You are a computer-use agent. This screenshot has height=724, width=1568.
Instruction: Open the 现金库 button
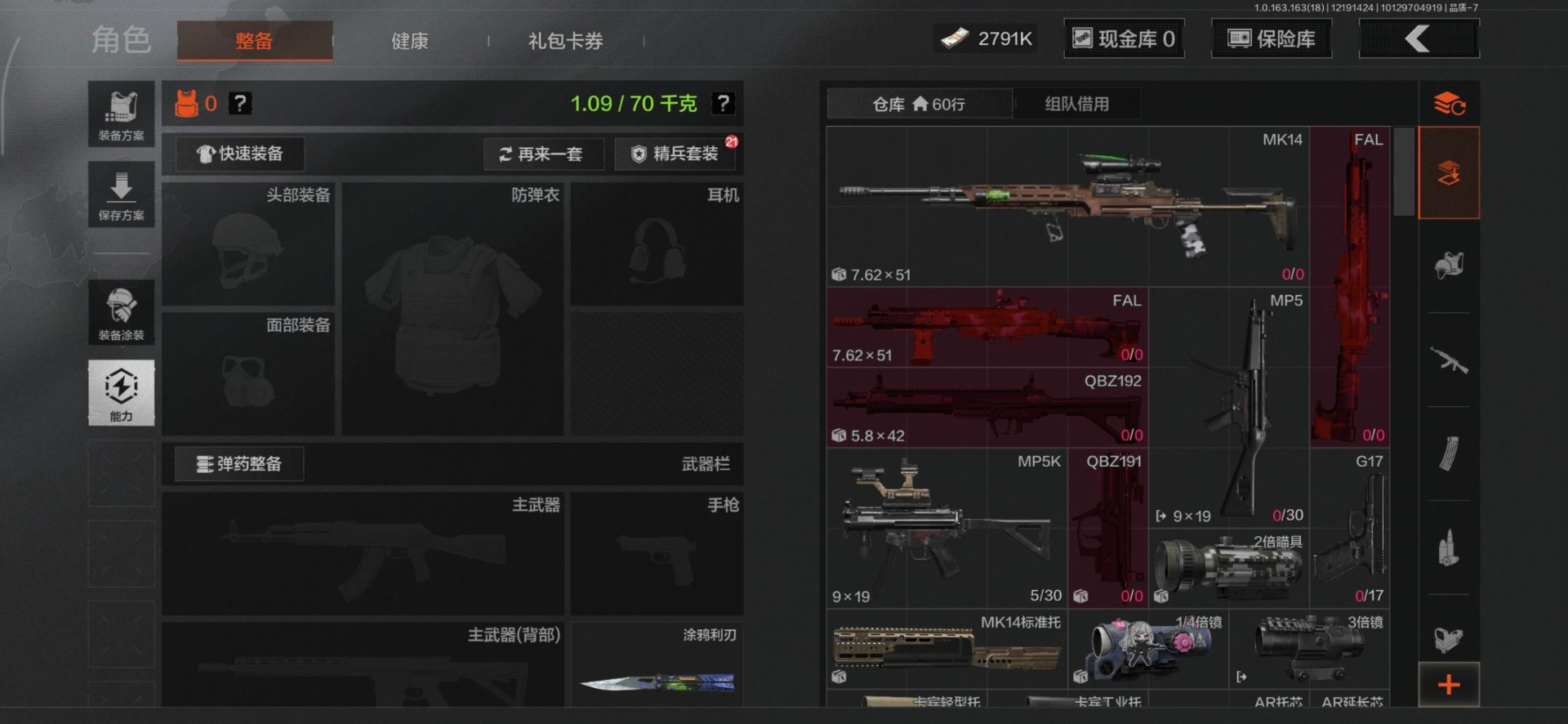[1125, 38]
